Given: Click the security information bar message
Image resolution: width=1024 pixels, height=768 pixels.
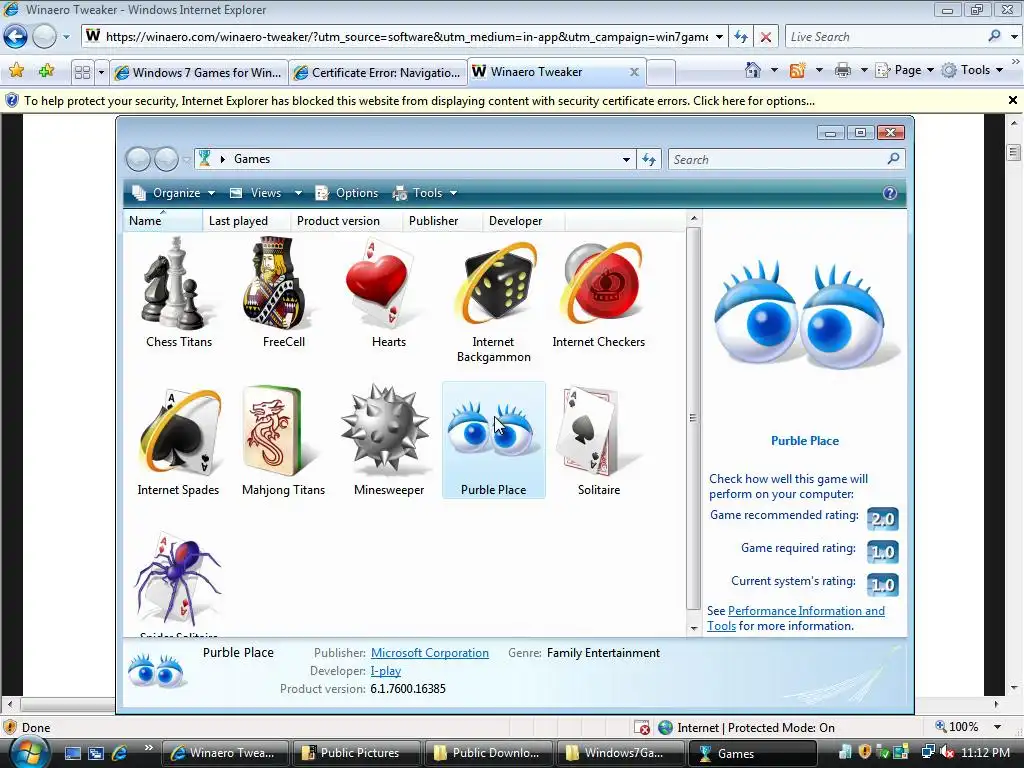Looking at the screenshot, I should click(x=419, y=101).
